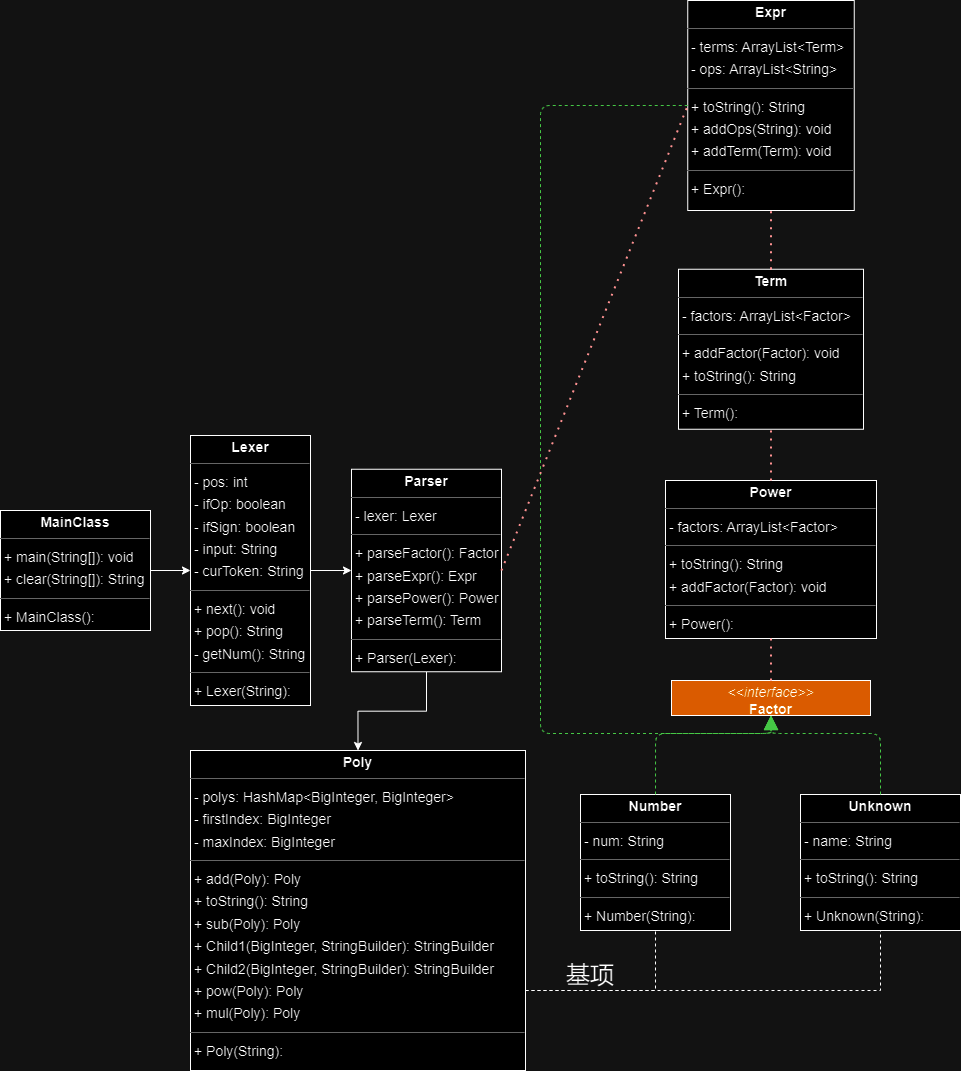Click the Lexer class header

[250, 449]
